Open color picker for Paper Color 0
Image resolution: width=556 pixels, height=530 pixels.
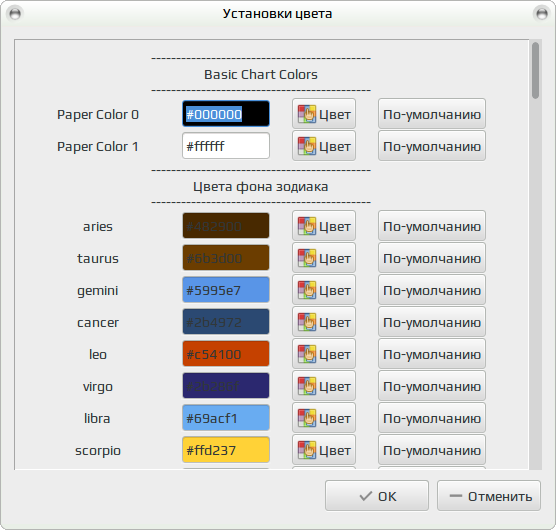324,114
